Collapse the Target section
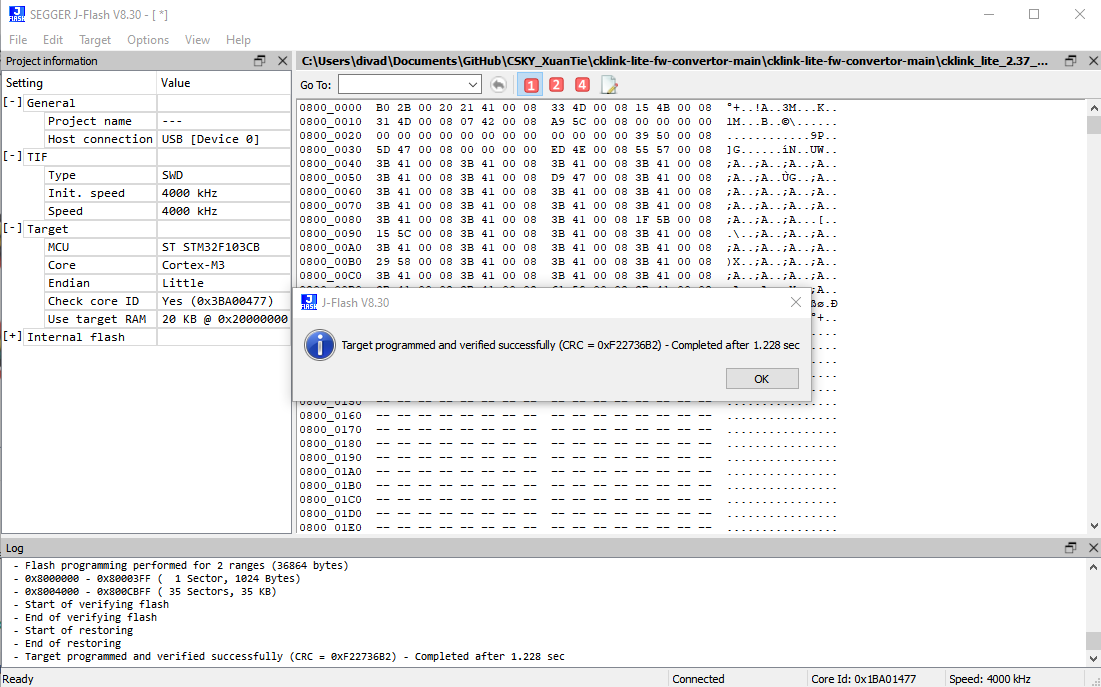1101x687 pixels. click(13, 229)
